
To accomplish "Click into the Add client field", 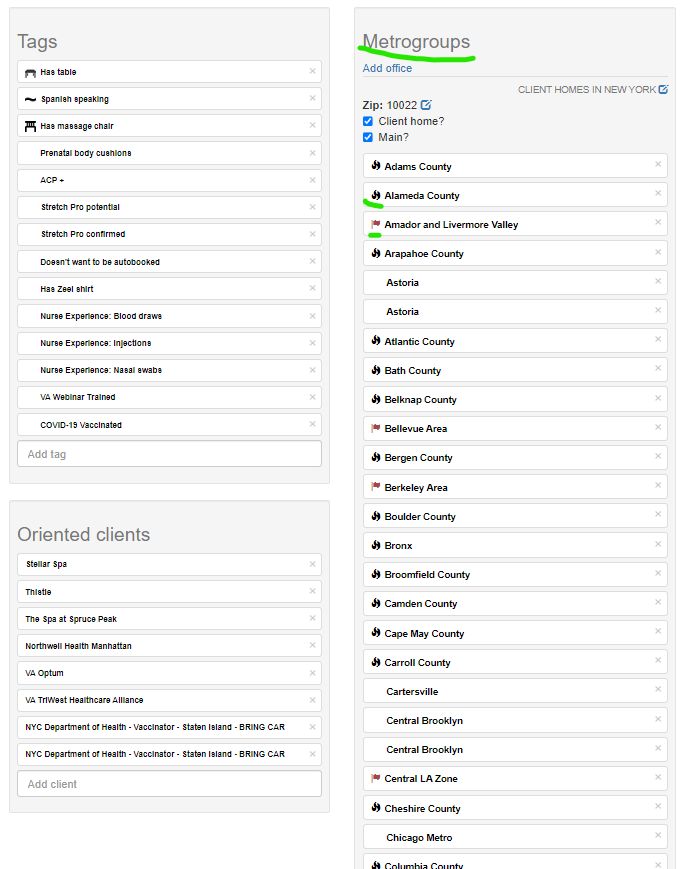I will (169, 784).
